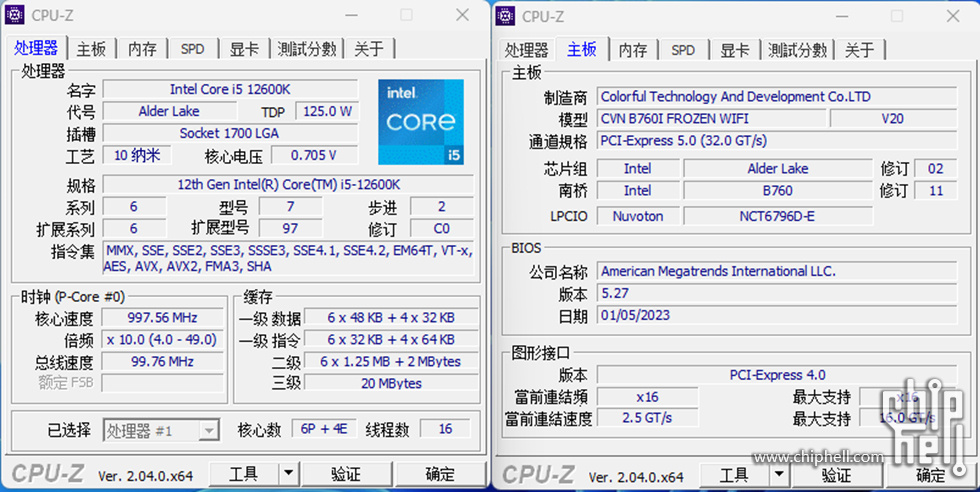Click the 工具 button in the left window
Image resolution: width=980 pixels, height=492 pixels.
pos(244,474)
